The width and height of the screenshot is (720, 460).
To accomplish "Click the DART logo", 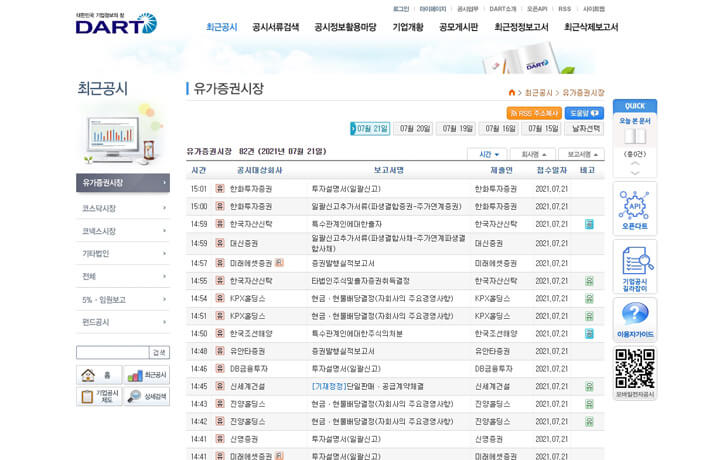I will (x=116, y=23).
